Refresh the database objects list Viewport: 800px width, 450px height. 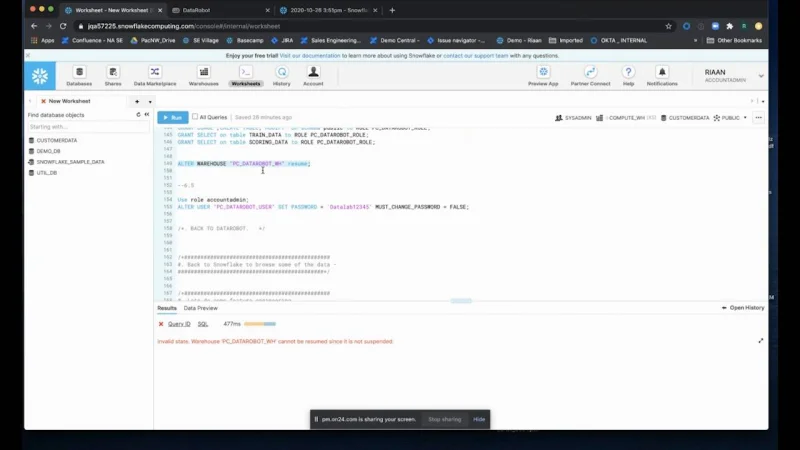[x=138, y=115]
